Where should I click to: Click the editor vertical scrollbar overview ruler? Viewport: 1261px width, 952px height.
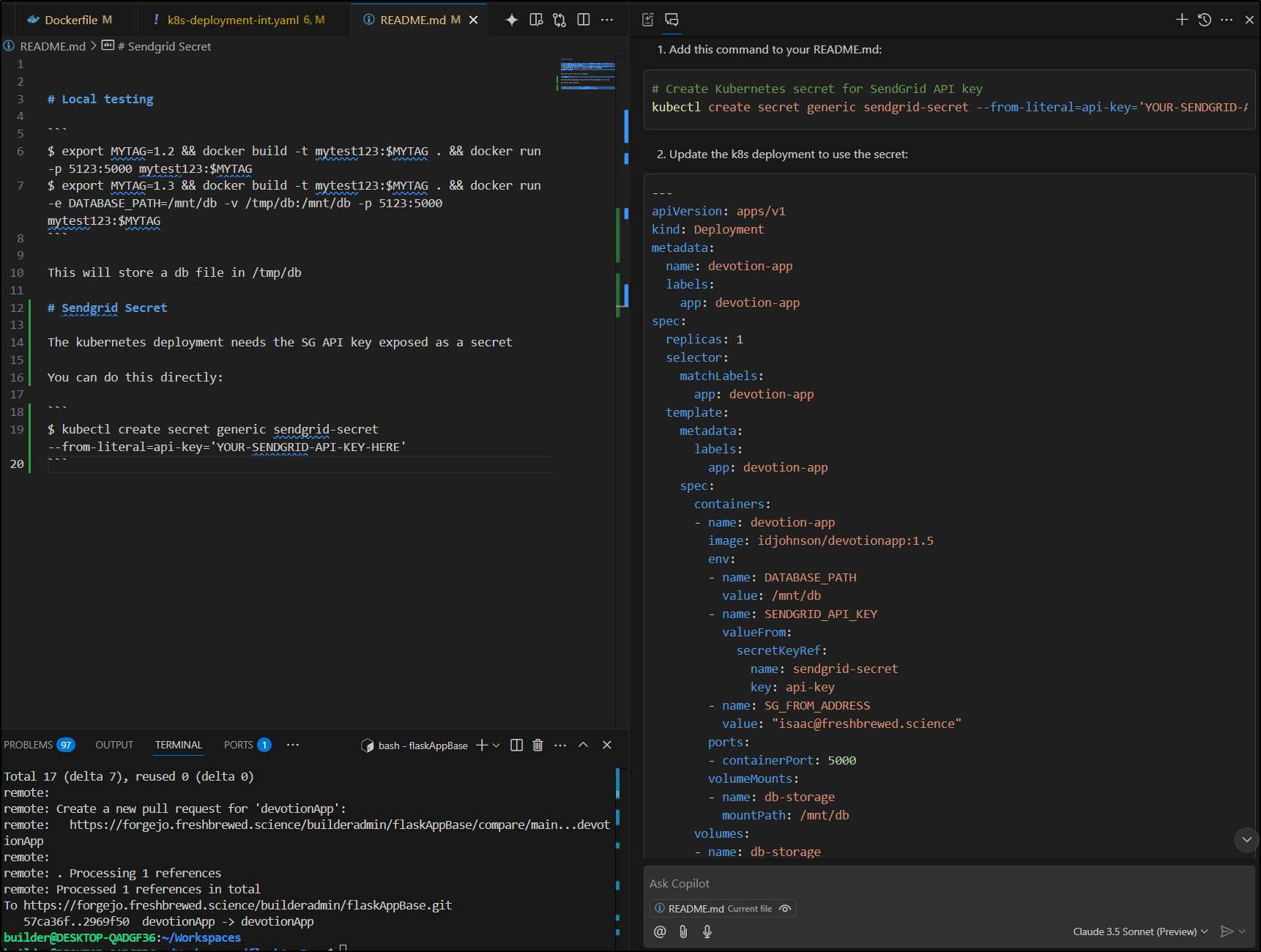[623, 392]
